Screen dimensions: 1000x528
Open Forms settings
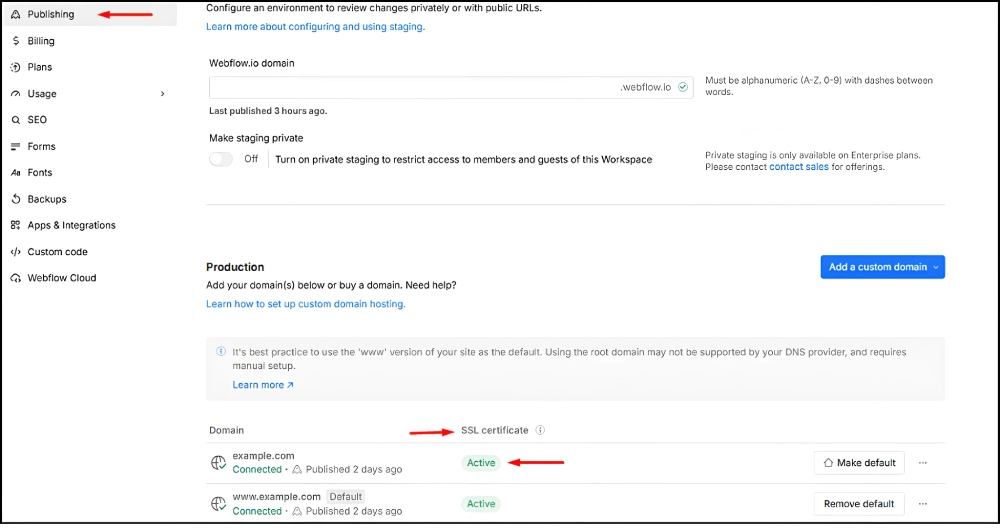(41, 147)
